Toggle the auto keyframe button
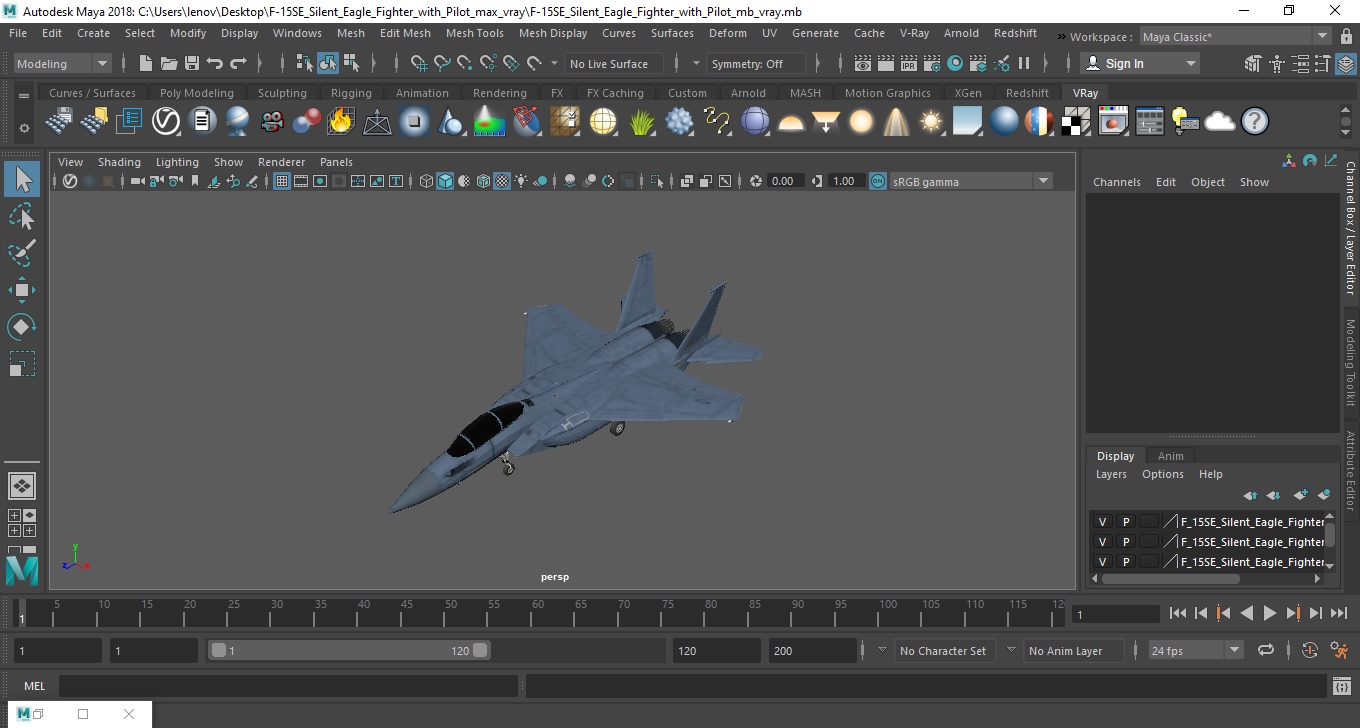Viewport: 1360px width, 728px height. (x=1310, y=650)
